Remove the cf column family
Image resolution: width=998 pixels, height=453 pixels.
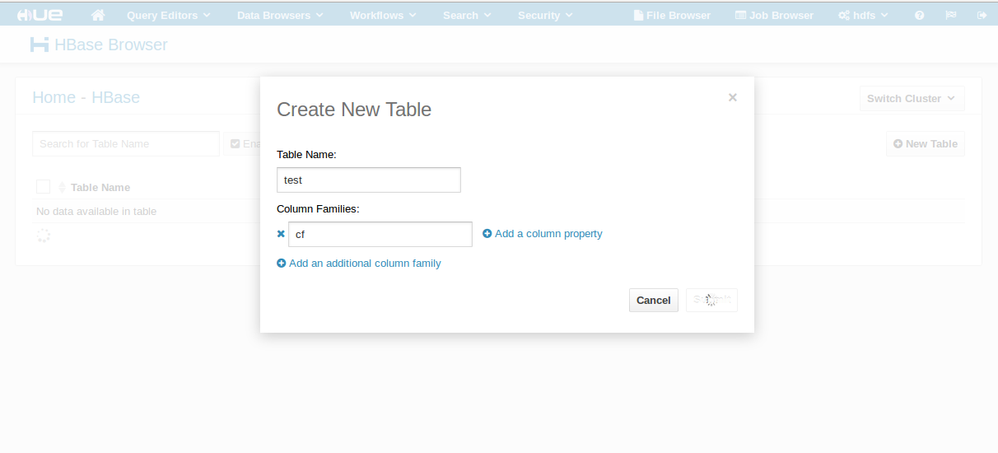tap(281, 234)
